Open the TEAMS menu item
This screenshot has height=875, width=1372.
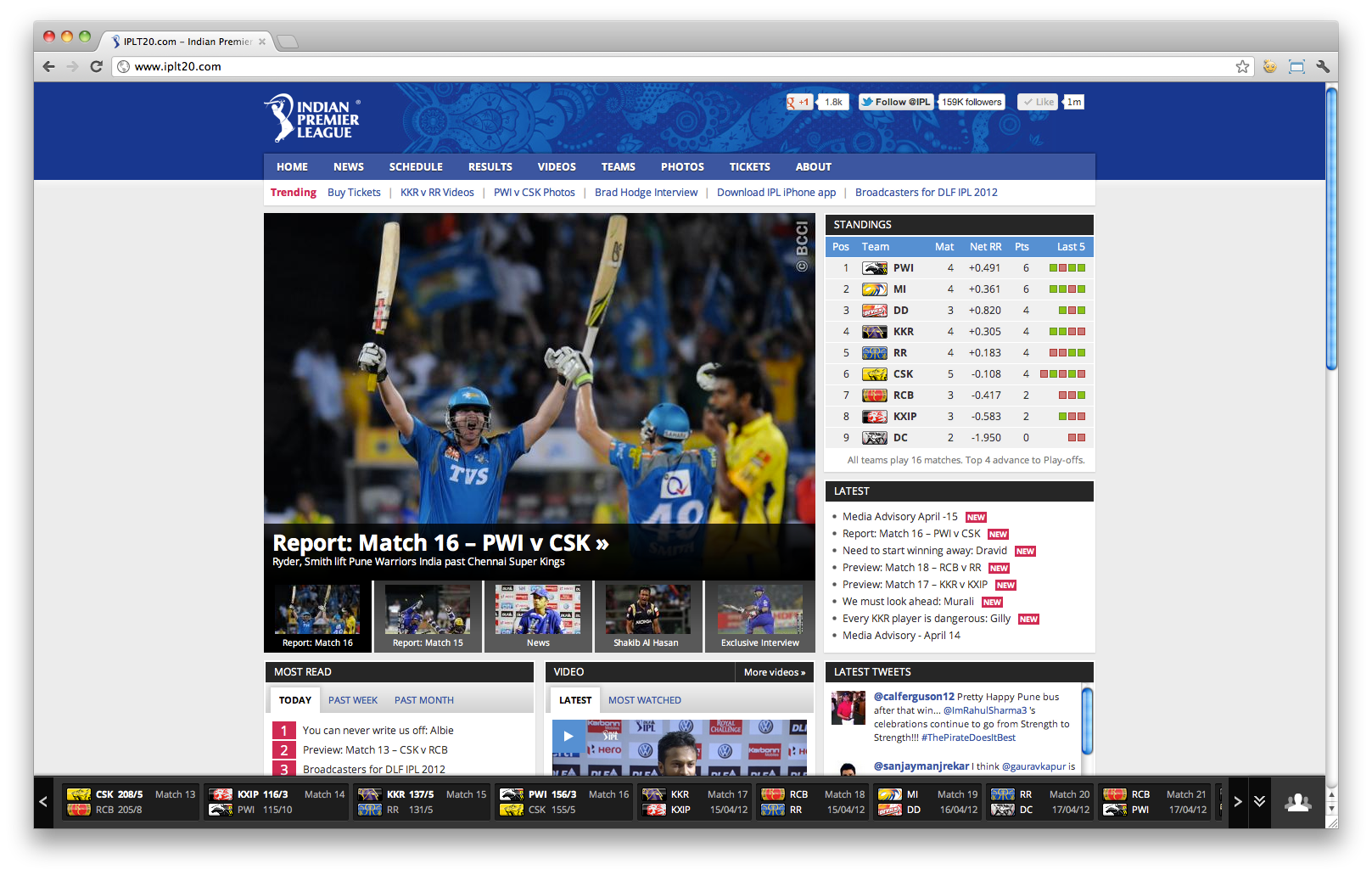[619, 167]
